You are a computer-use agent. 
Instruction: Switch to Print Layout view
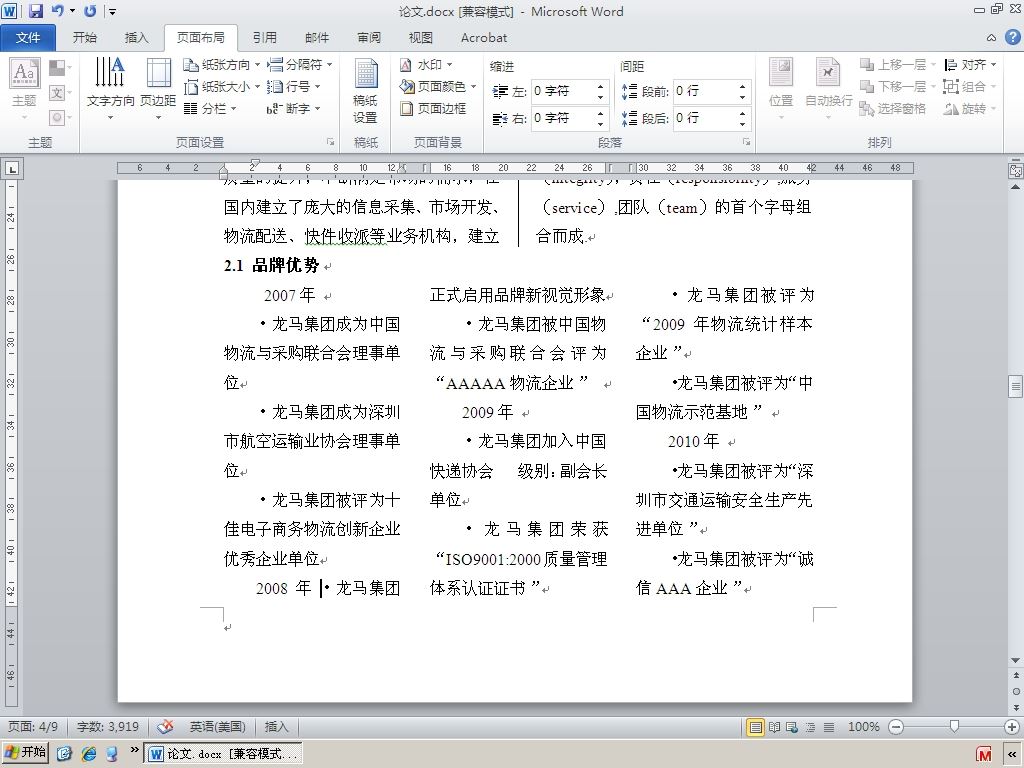[755, 727]
